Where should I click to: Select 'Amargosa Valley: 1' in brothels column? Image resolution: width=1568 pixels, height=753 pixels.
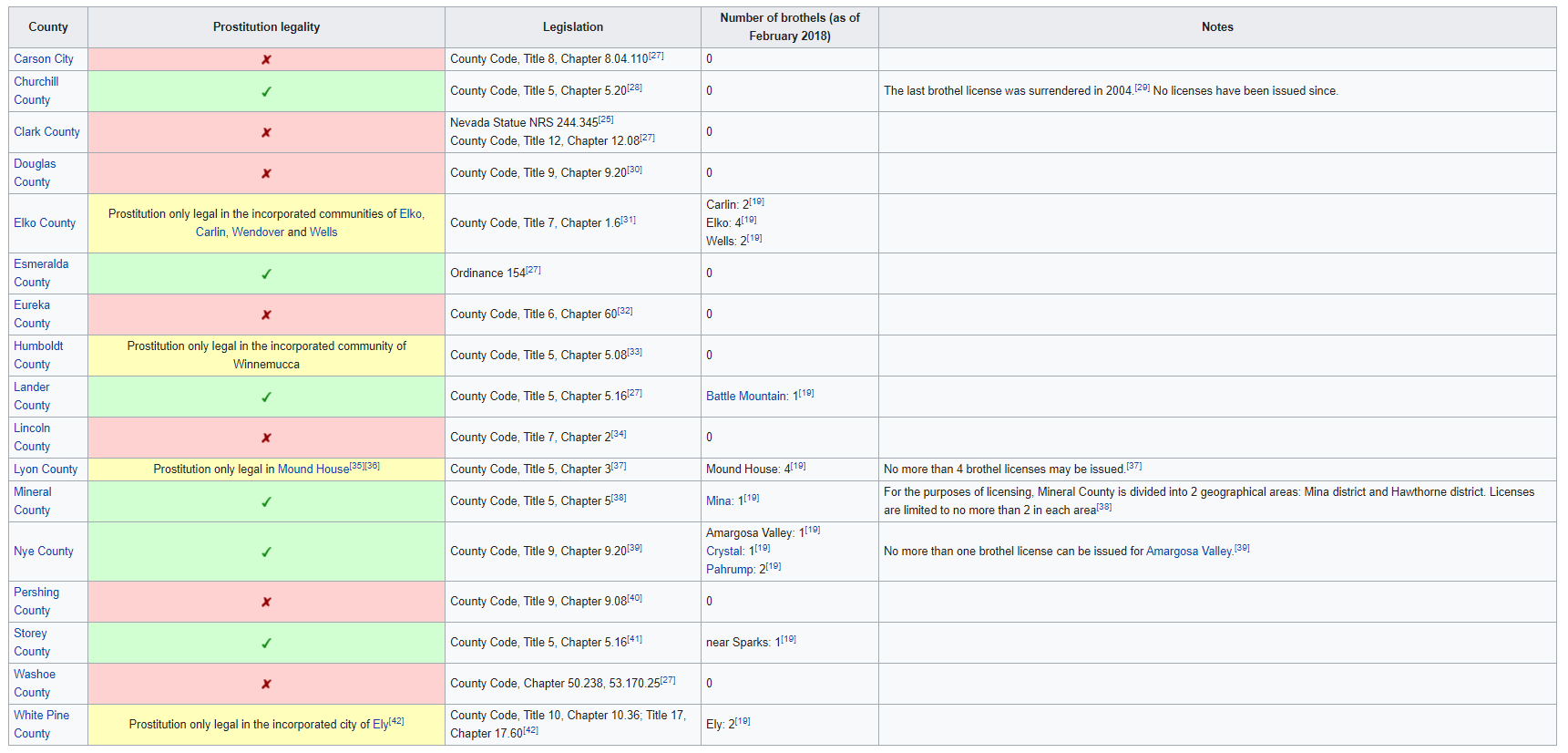point(755,533)
